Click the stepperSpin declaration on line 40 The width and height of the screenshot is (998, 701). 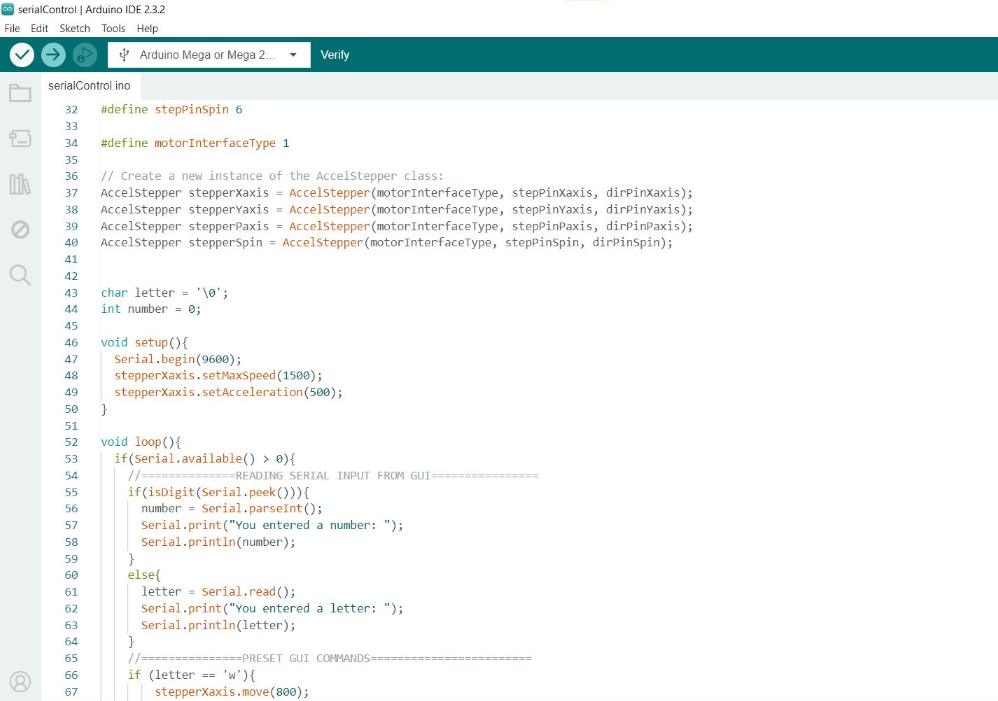click(386, 243)
